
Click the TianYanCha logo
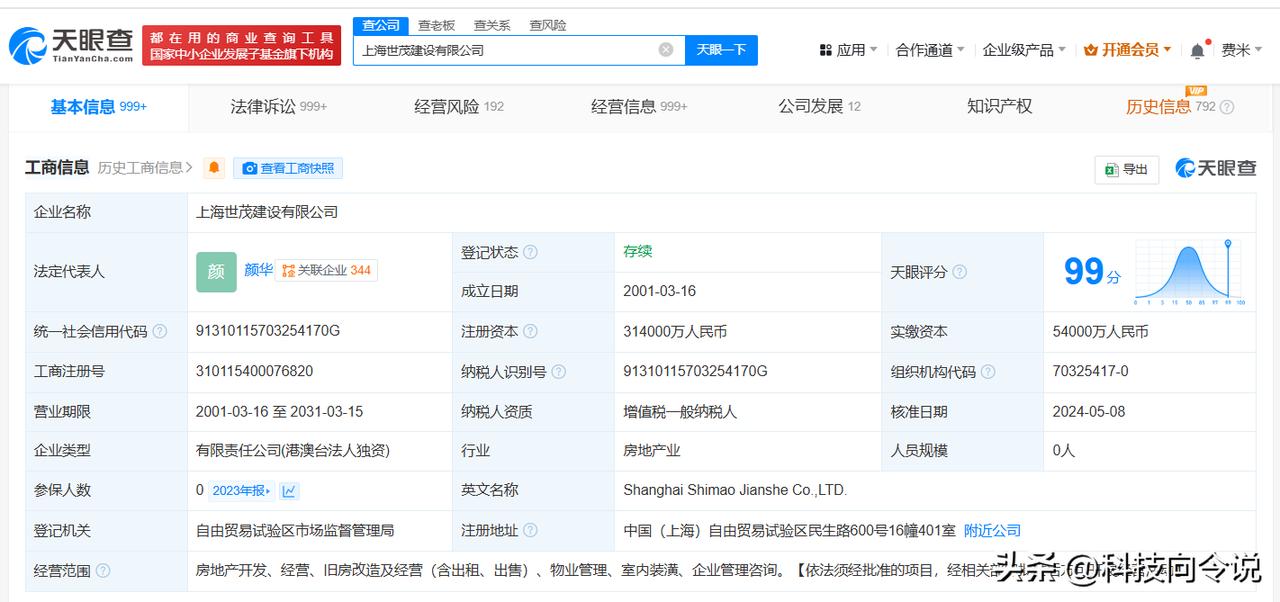(x=72, y=46)
